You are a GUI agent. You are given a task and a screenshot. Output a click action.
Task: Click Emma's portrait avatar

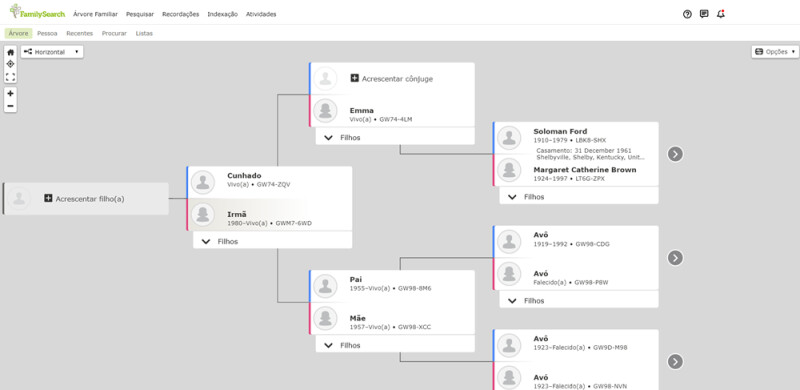click(x=325, y=111)
